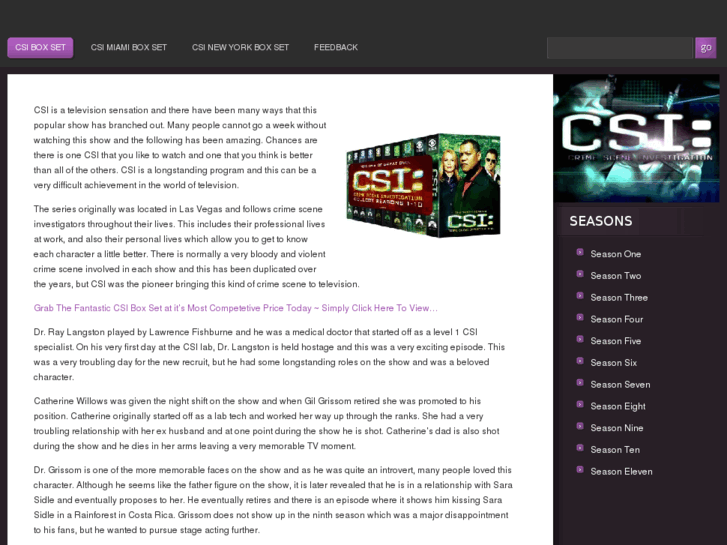Image resolution: width=727 pixels, height=545 pixels.
Task: Open the Season Six link
Action: 613,363
